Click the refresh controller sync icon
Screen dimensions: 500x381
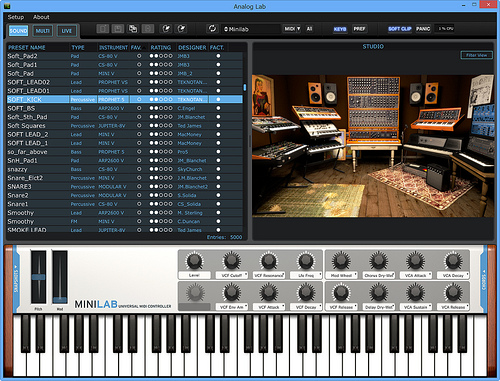212,29
